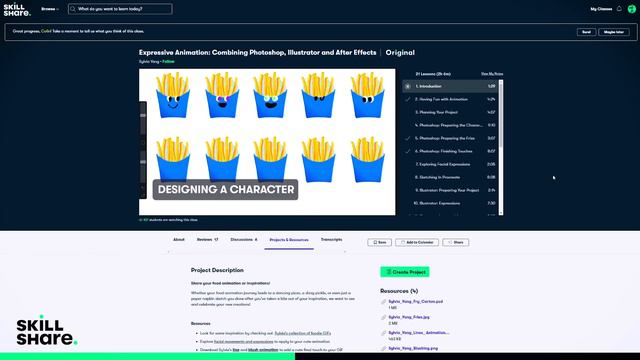Open the notifications bell
This screenshot has height=360, width=640.
click(x=619, y=9)
